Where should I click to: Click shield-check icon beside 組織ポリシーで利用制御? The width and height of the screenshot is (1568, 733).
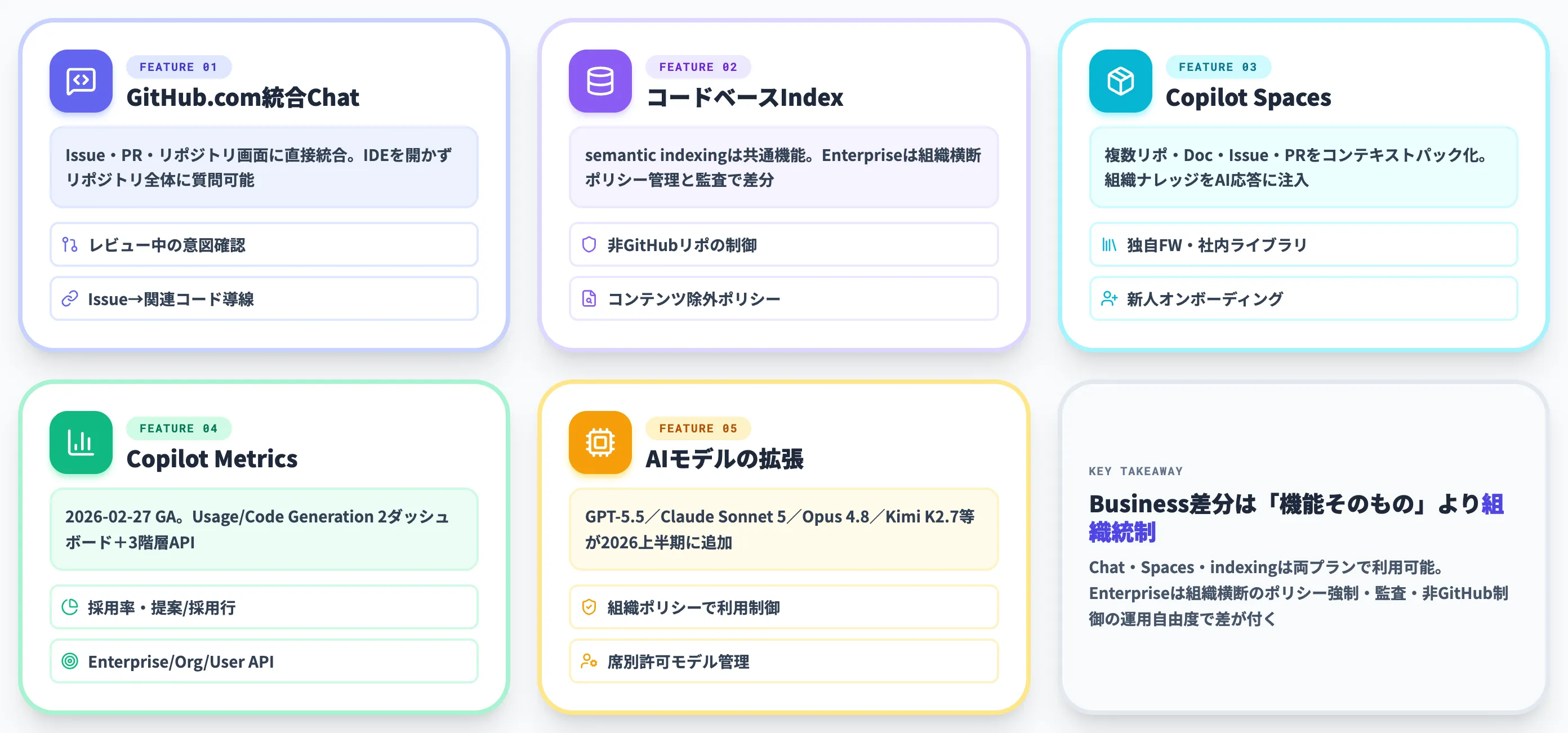point(589,606)
